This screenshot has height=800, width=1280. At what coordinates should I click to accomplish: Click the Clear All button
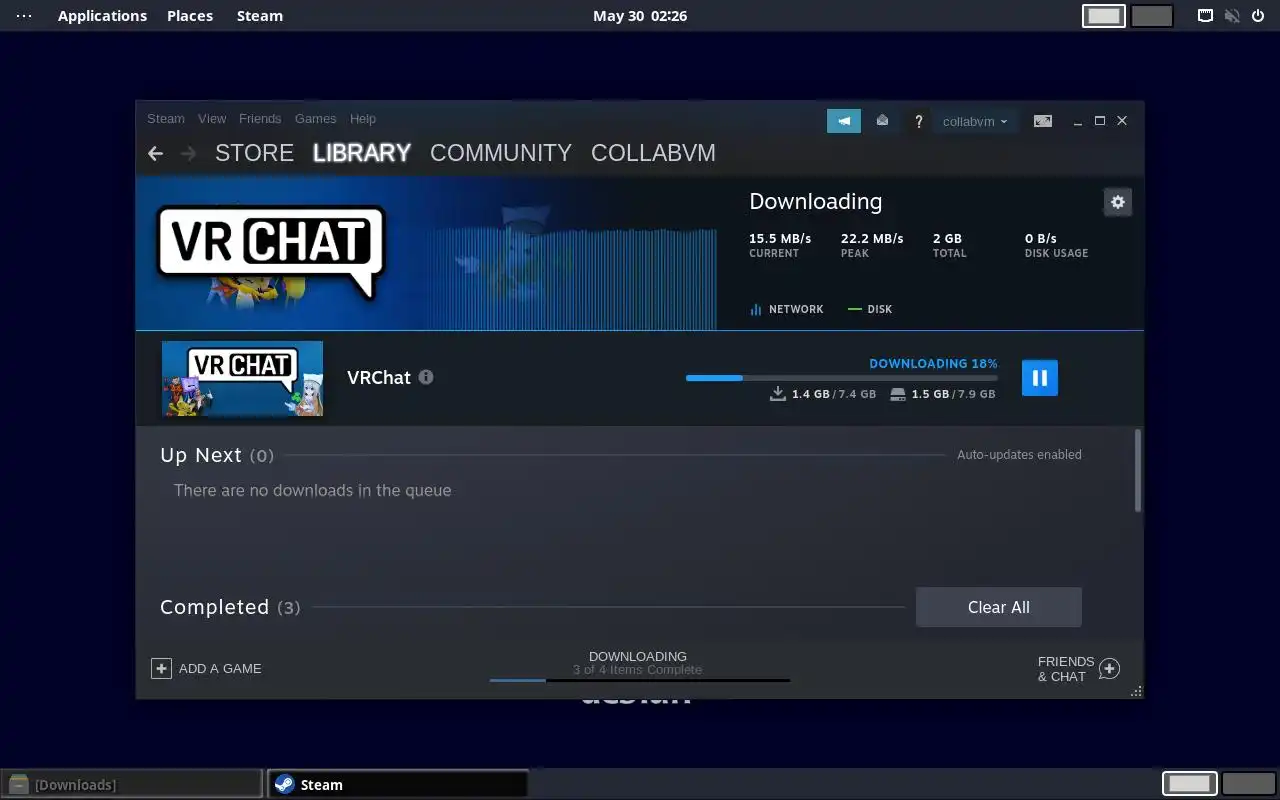[999, 607]
